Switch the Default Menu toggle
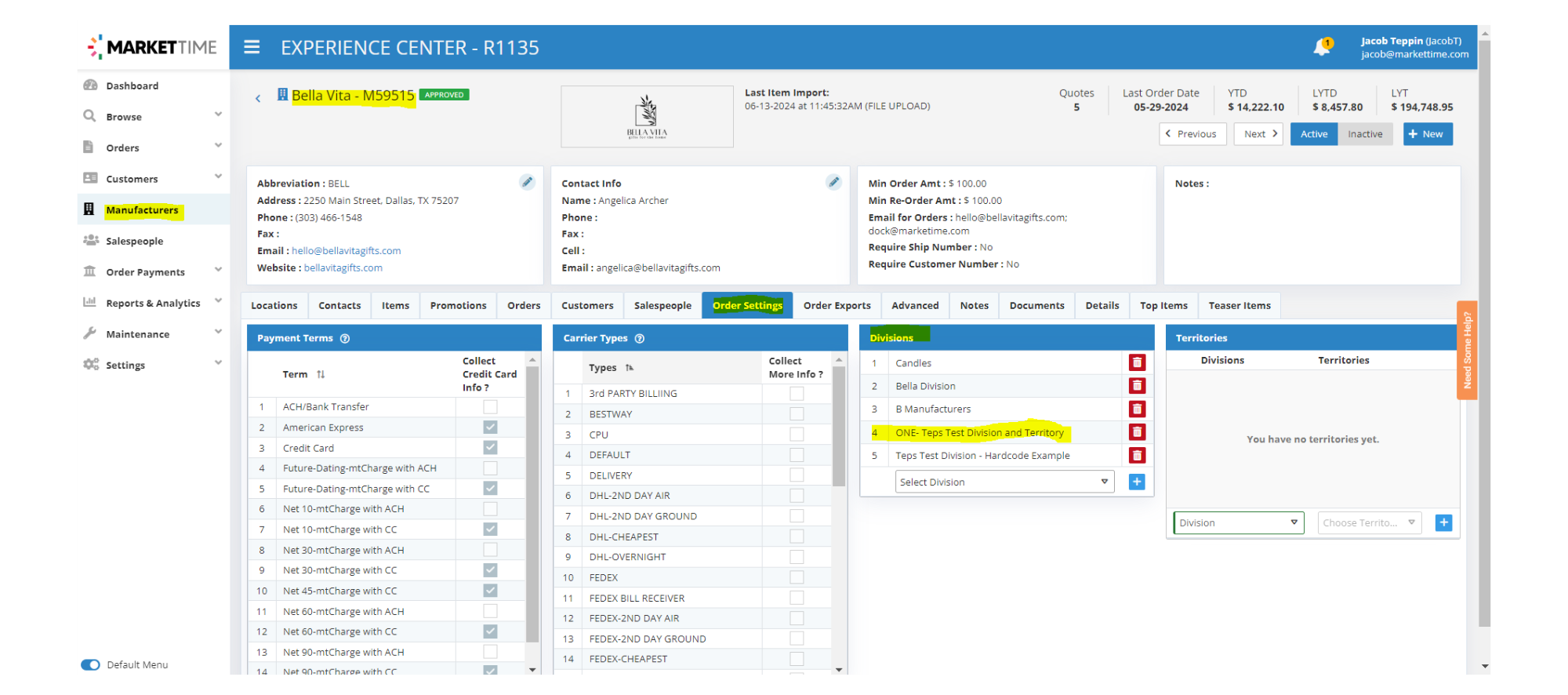The height and width of the screenshot is (695, 1568). [90, 664]
